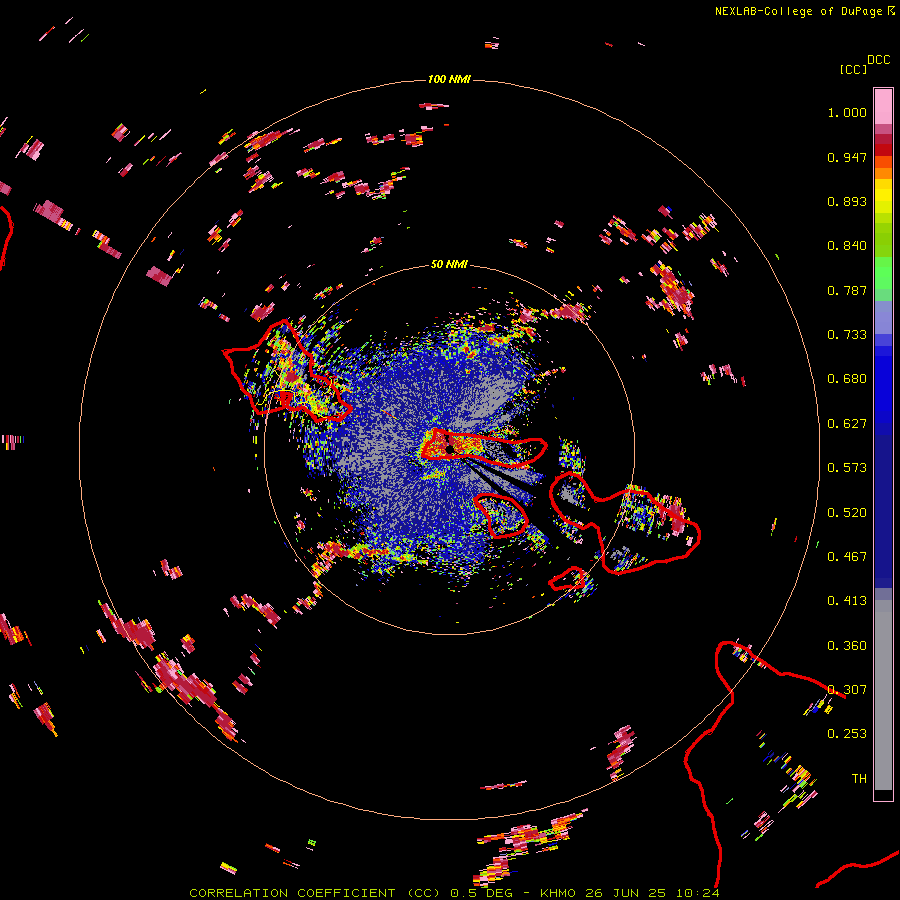900x900 pixels.
Task: Click the TH threshold label on the scale
Action: (859, 778)
